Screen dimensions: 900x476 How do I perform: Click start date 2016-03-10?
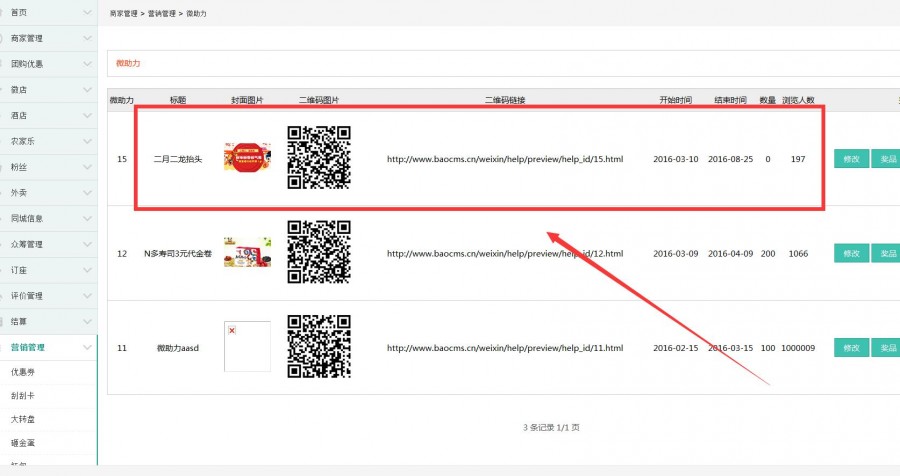pos(676,159)
